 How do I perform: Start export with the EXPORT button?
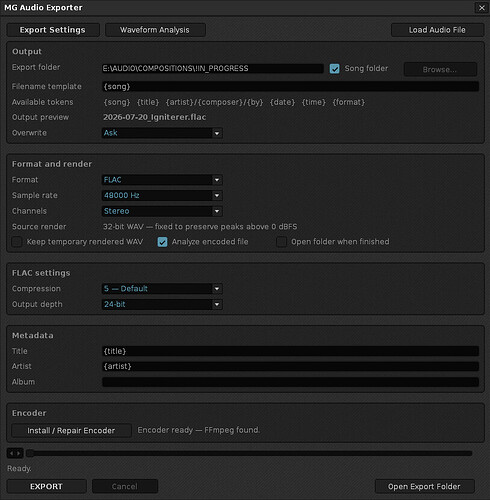coord(46,486)
